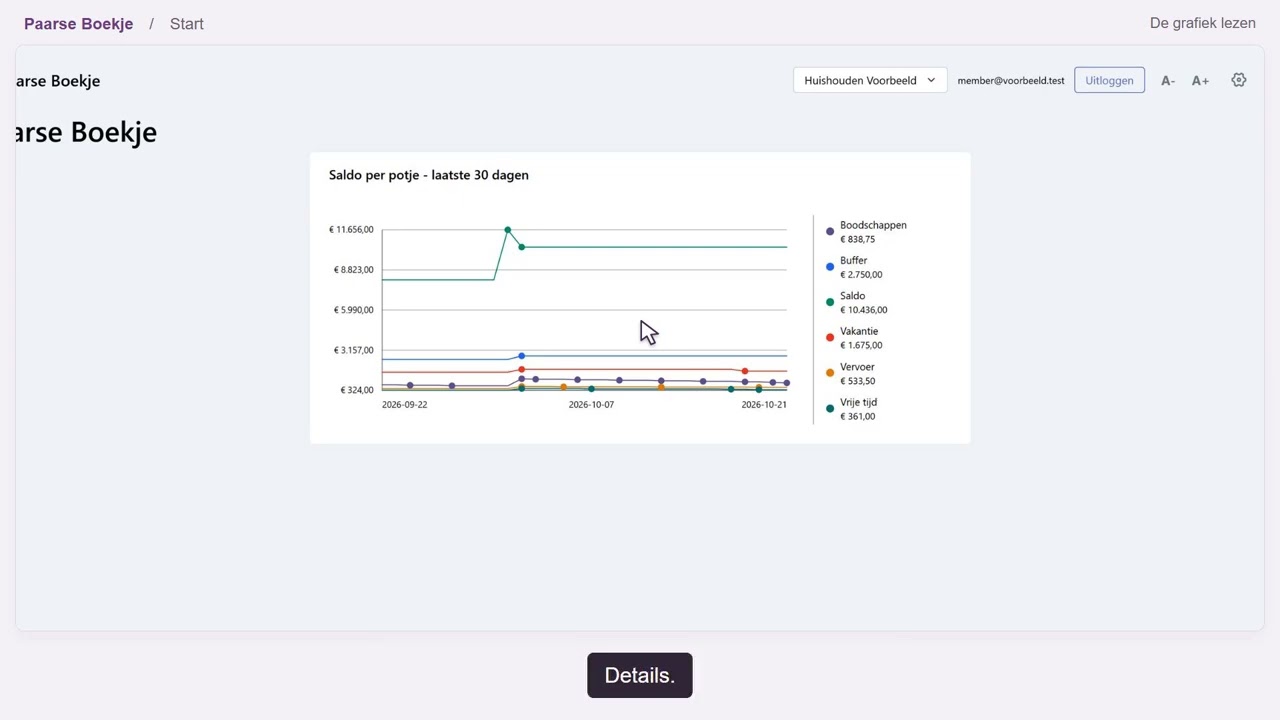Click the chart title 'Saldo per potje - laatste 30 dagen'
The width and height of the screenshot is (1280, 720).
click(429, 175)
